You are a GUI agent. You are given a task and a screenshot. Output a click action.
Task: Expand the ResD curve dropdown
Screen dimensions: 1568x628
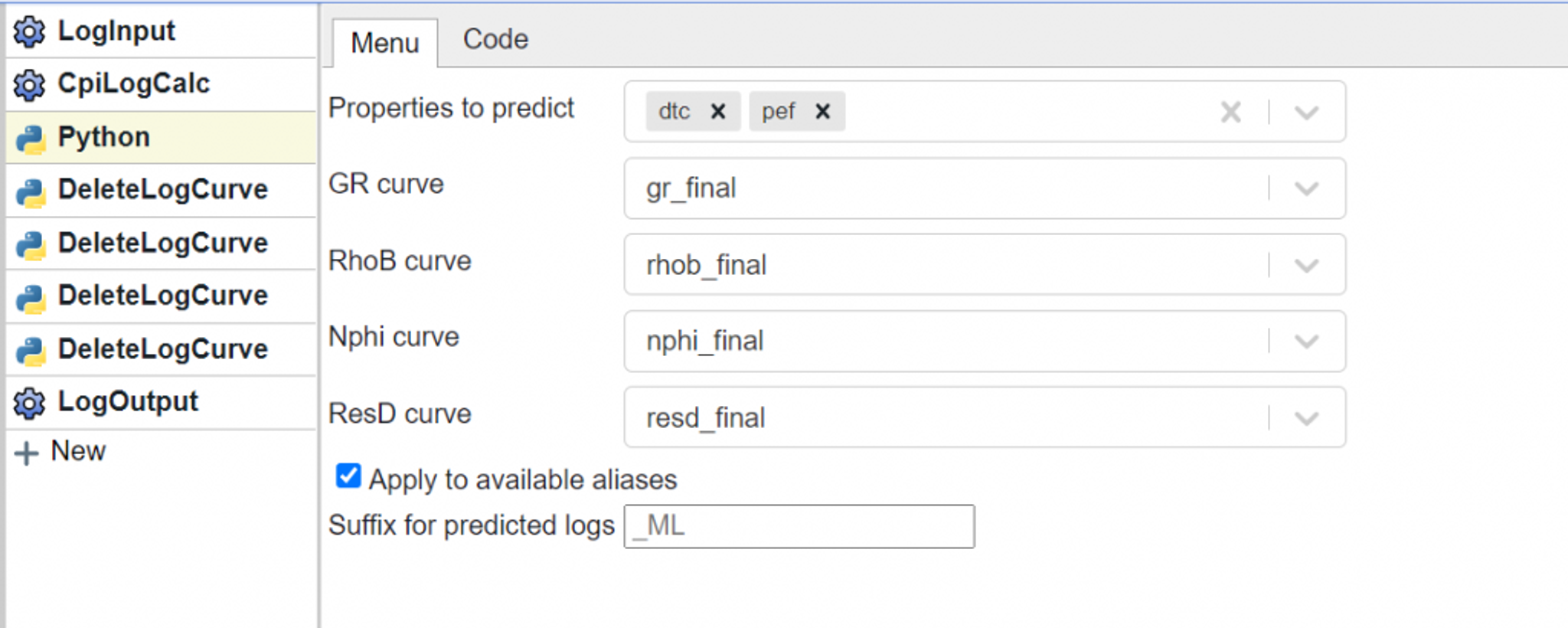pos(1306,417)
